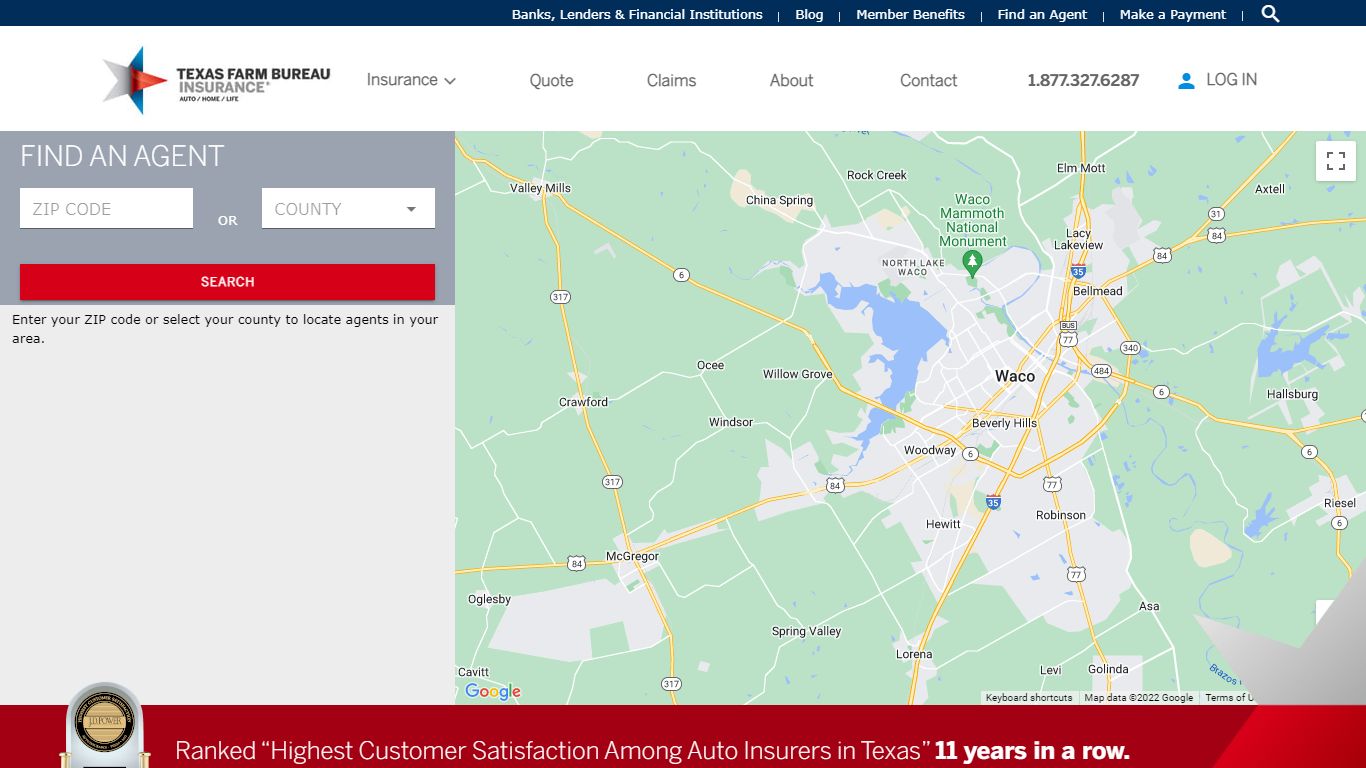Open the COUNTY dropdown
The height and width of the screenshot is (768, 1366).
[x=348, y=208]
